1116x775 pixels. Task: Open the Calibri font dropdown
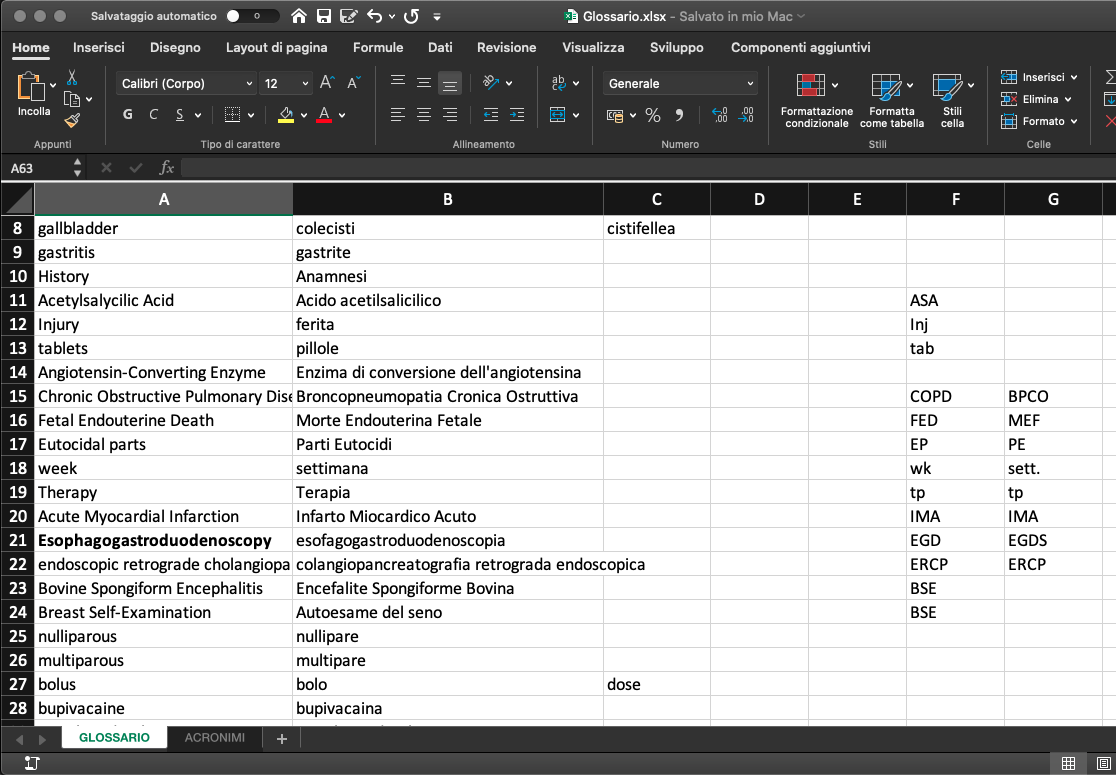185,83
